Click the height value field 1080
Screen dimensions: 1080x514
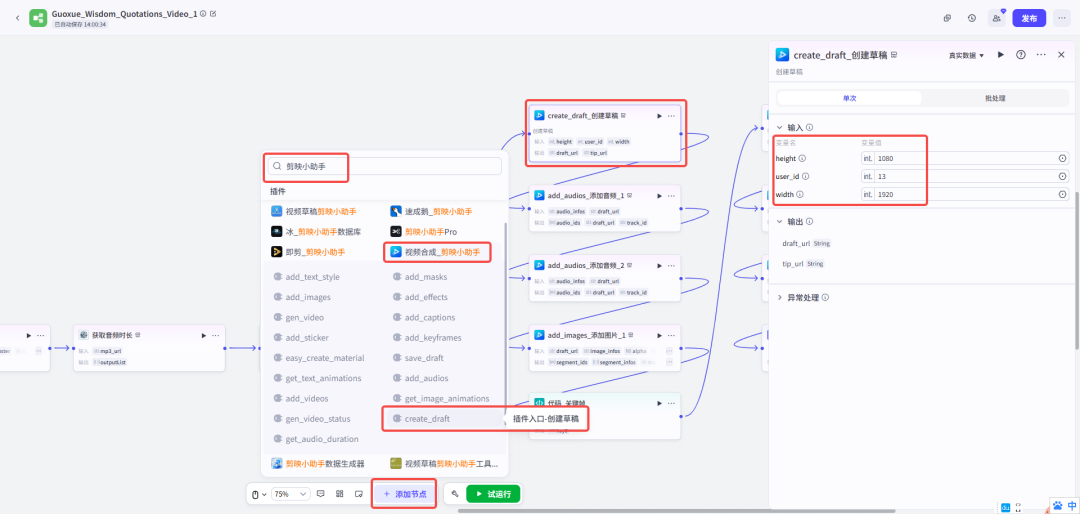(966, 158)
